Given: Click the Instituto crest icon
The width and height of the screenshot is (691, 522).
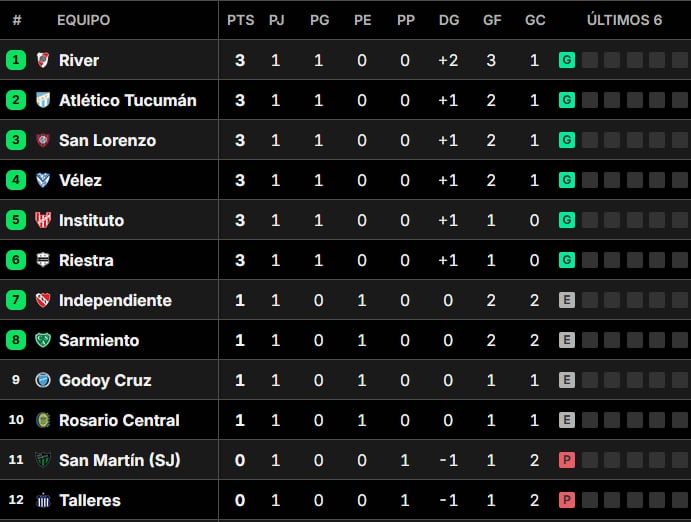Looking at the screenshot, I should 43,220.
